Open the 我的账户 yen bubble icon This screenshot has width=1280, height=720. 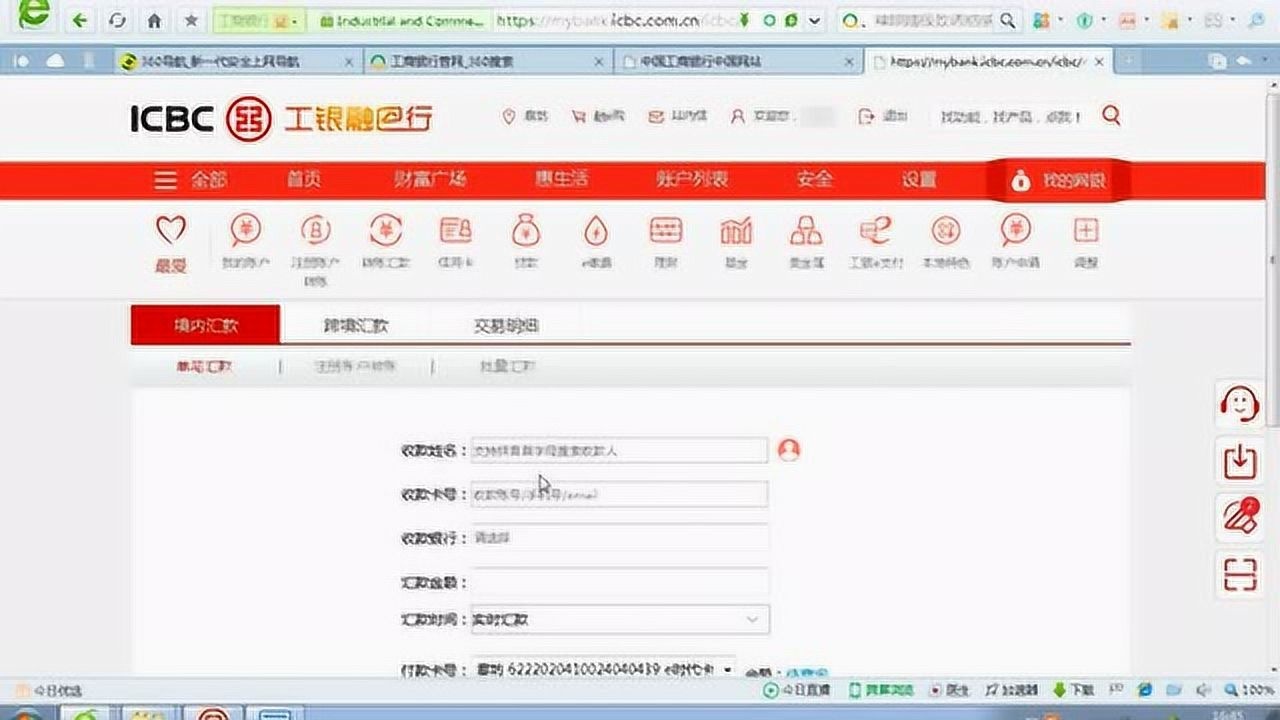245,231
